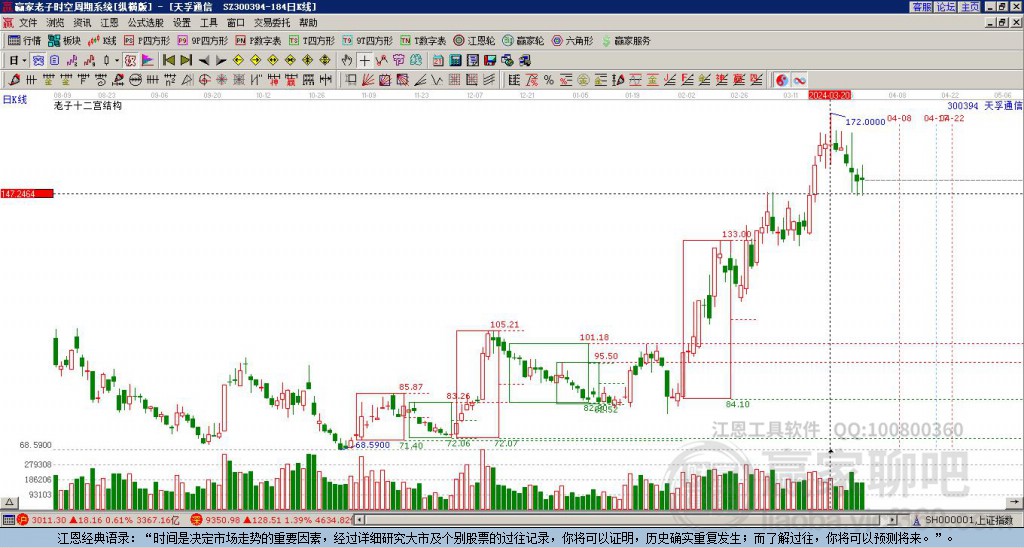Click the 101.18 resistance level label
Screen dimensions: 1024x548
coord(594,338)
